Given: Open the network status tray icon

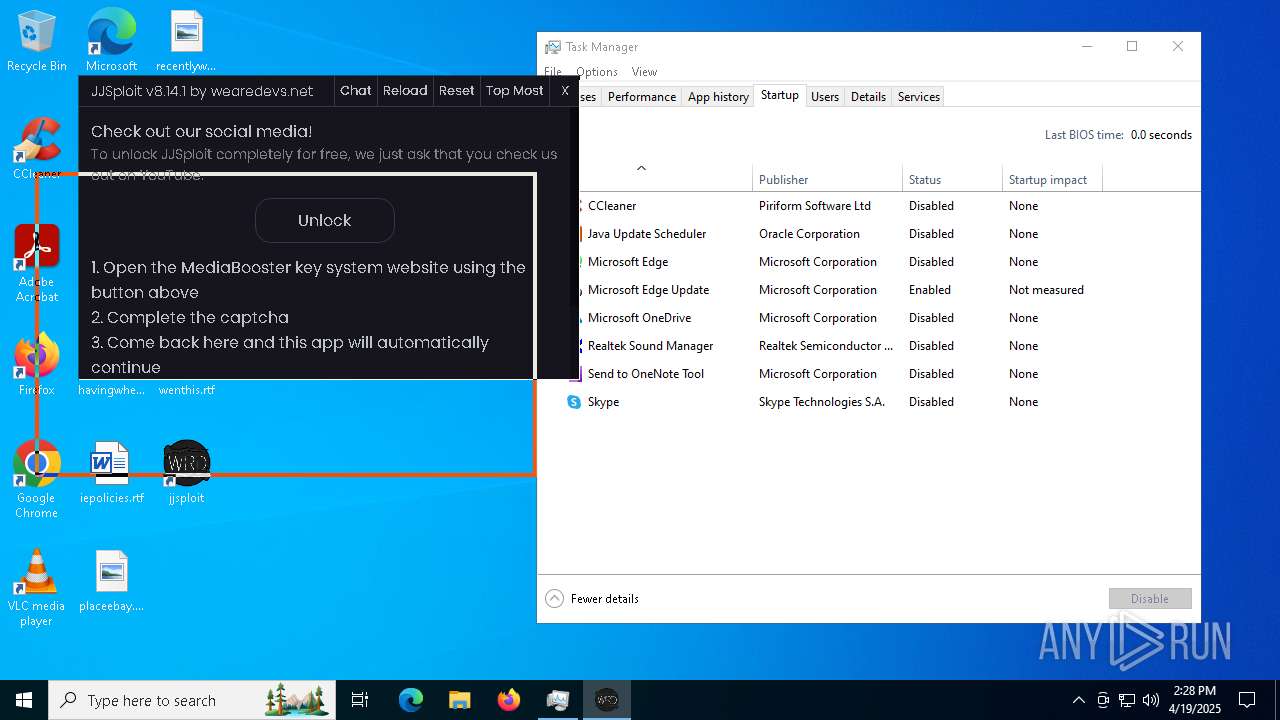Looking at the screenshot, I should pyautogui.click(x=1127, y=700).
